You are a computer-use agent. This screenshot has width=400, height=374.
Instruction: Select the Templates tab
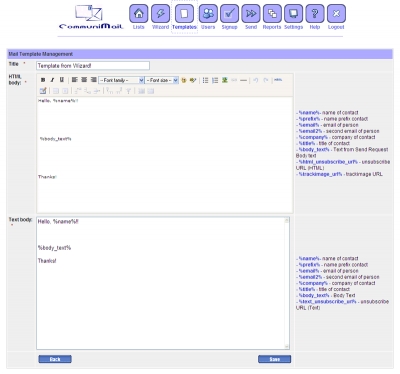point(184,17)
